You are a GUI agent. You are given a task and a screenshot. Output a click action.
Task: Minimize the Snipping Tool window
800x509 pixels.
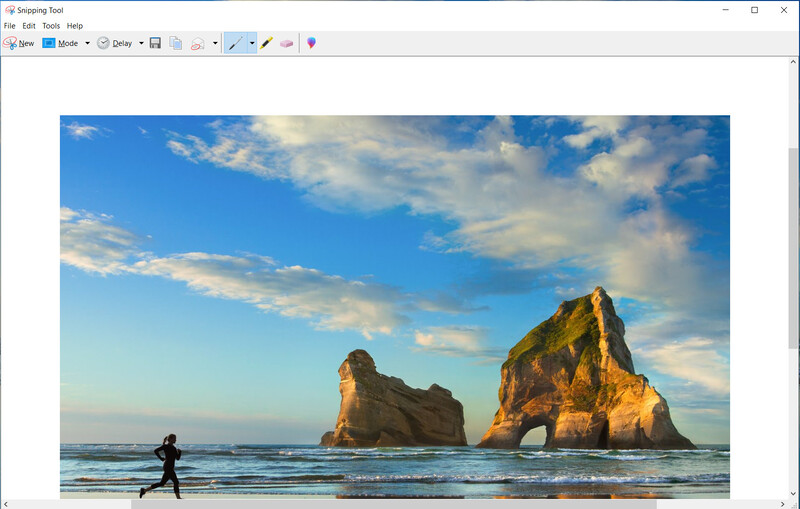(x=726, y=10)
